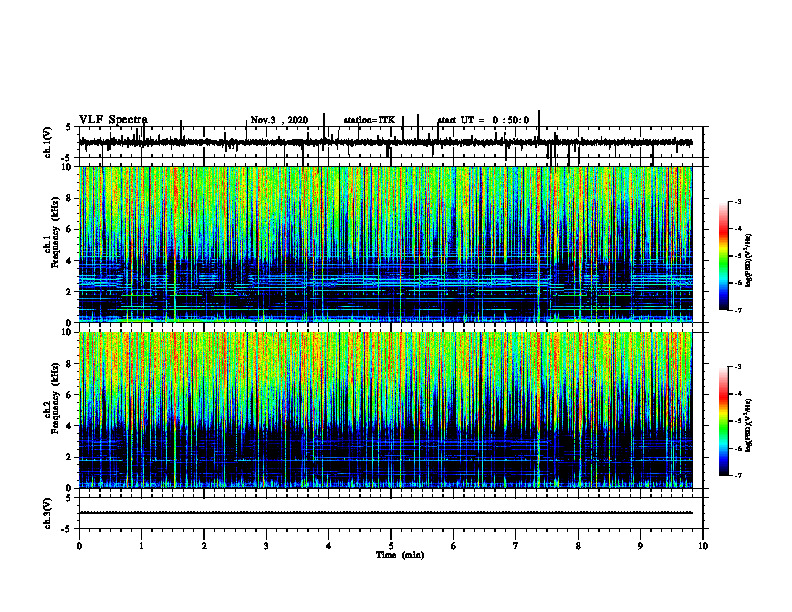Click the '-7' value on the ch.1 color bar
Screen dimensions: 792x612
point(737,310)
